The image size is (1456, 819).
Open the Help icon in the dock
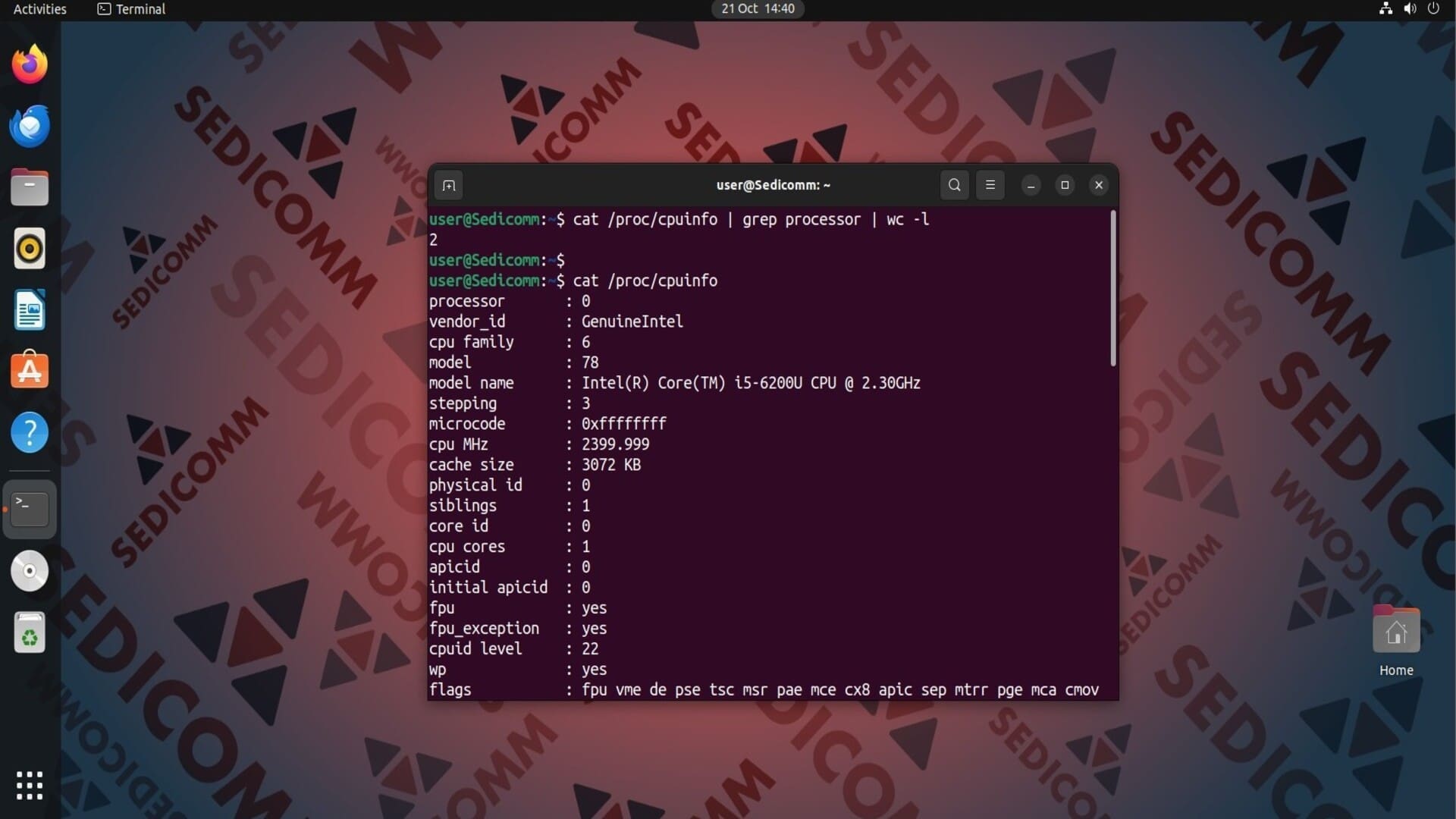click(x=30, y=432)
